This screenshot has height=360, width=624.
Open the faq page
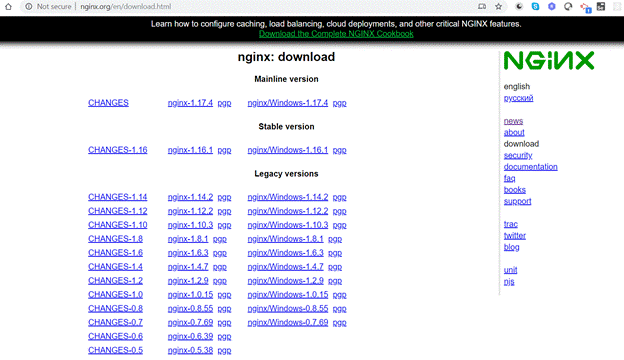[509, 178]
